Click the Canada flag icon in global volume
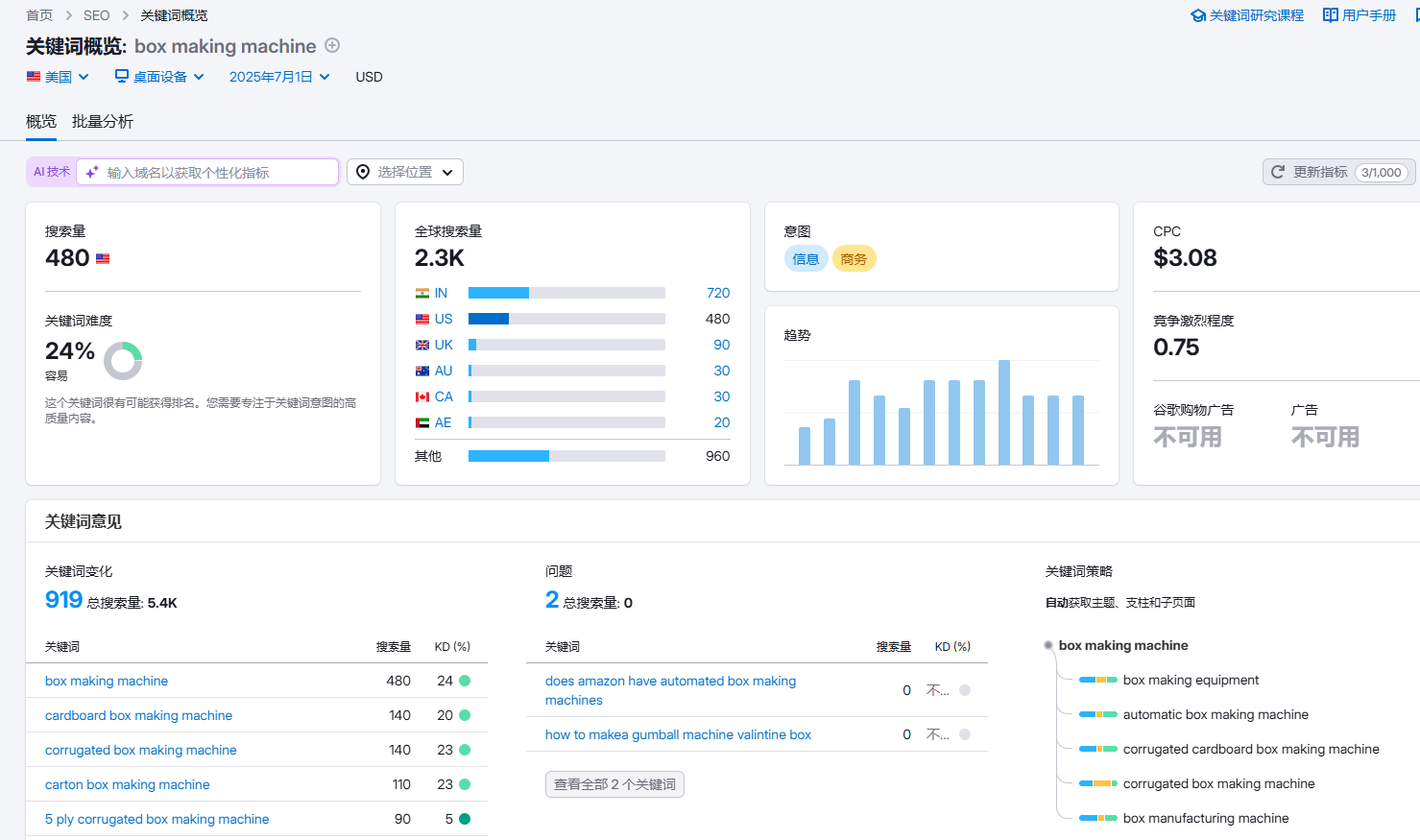Viewport: 1420px width, 840px height. 422,396
